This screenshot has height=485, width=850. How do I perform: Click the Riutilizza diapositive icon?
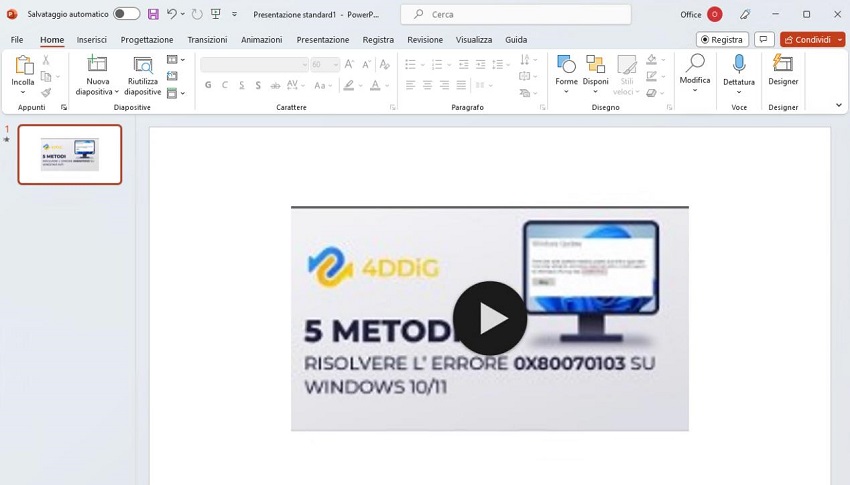(x=143, y=64)
